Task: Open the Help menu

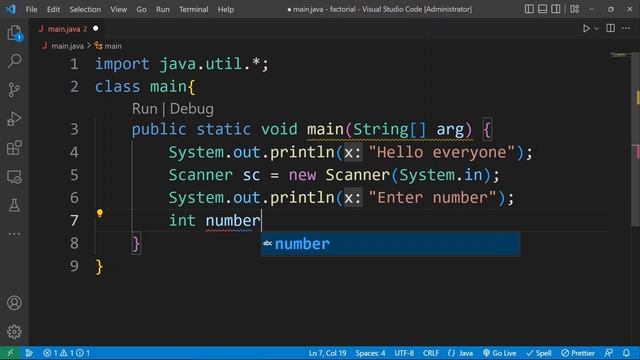Action: (226, 9)
